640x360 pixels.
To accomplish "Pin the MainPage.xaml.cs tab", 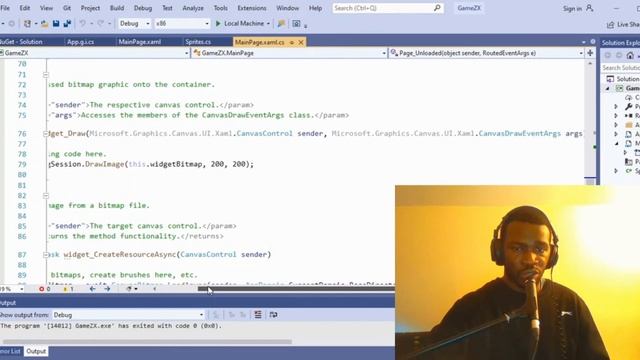I will click(291, 42).
